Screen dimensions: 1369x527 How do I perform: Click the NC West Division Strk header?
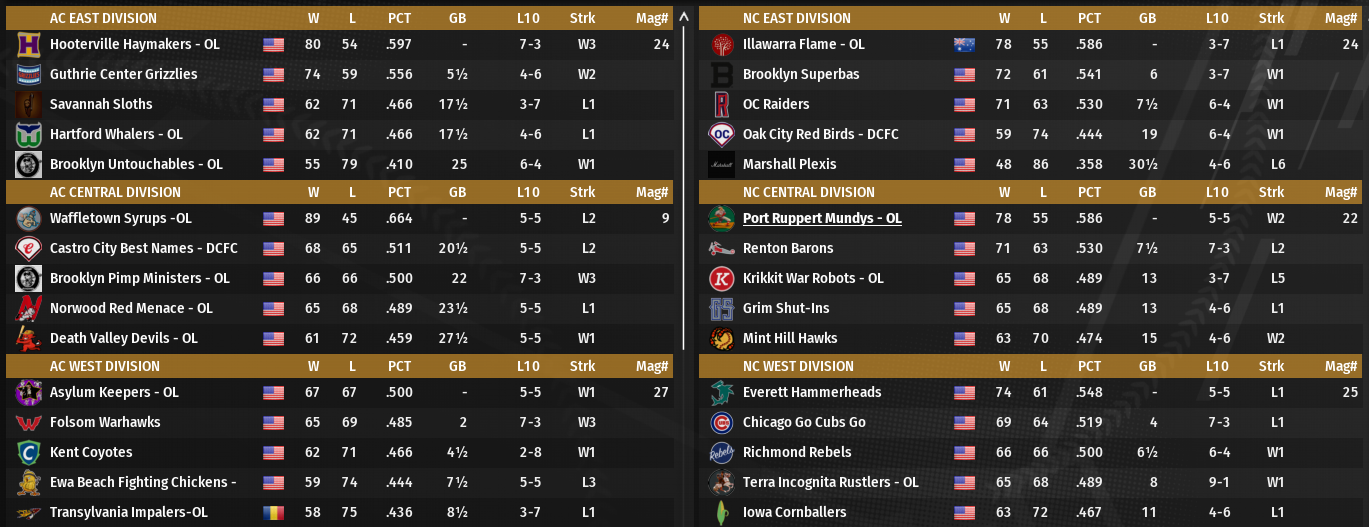pos(1271,366)
